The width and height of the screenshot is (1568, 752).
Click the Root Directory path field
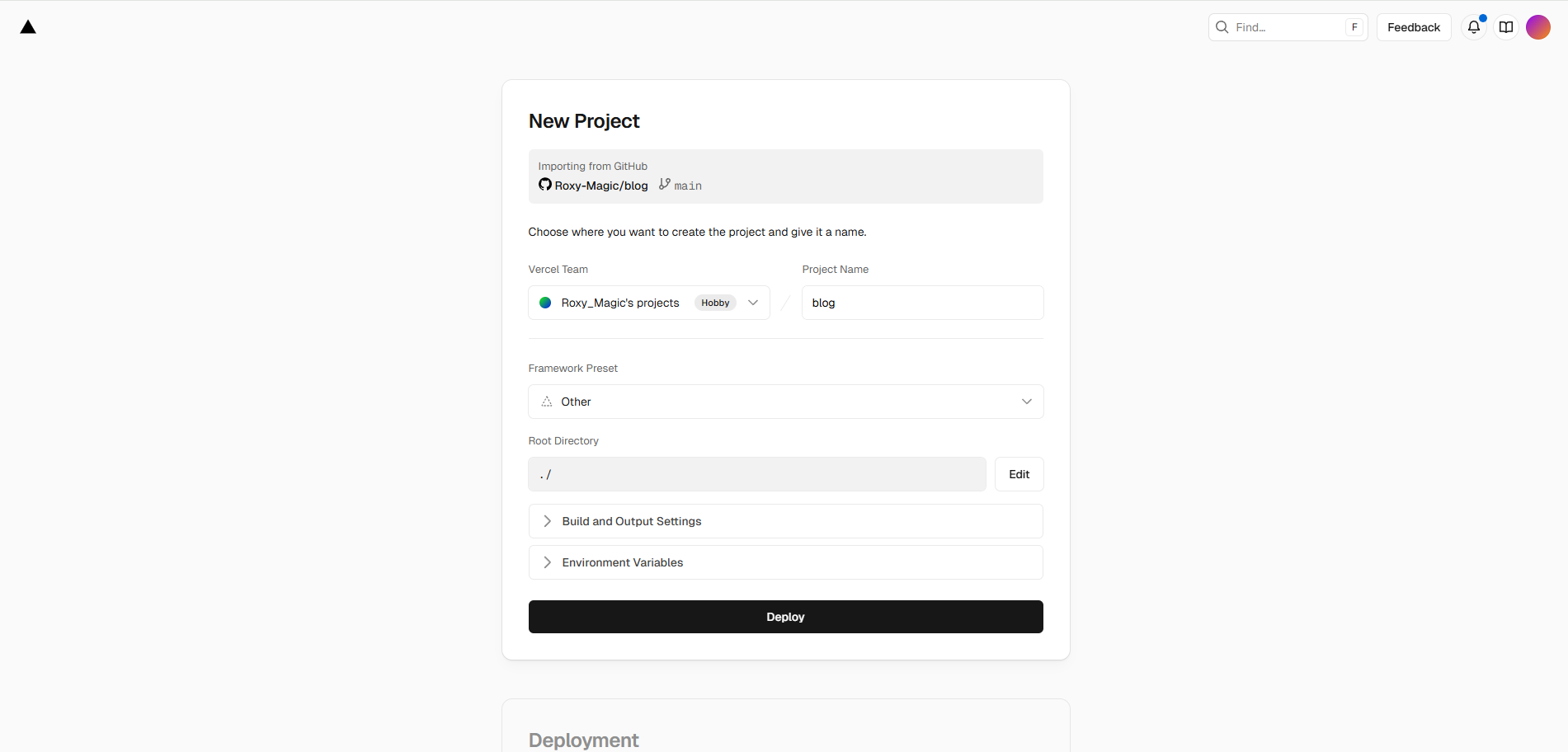pos(756,474)
